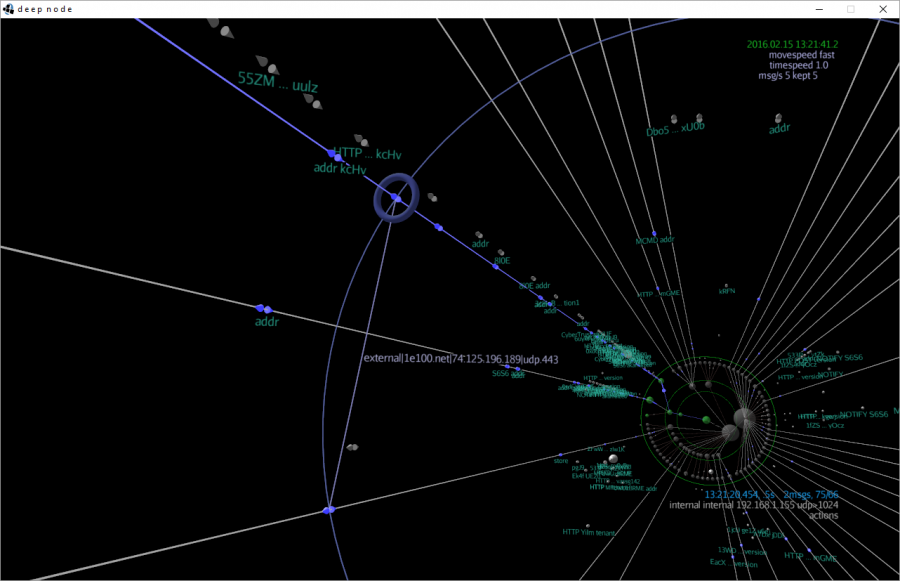Screen dimensions: 900x581
Task: Click the '1fZS ... yOcz' label
Action: pyautogui.click(x=825, y=425)
